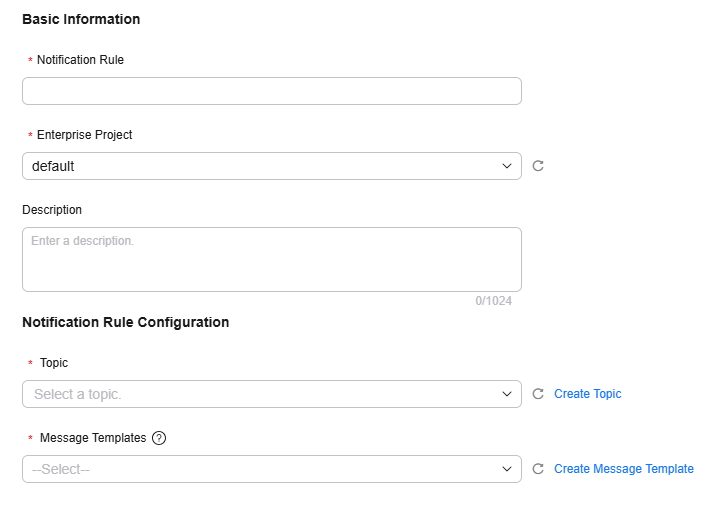Click the Notification Rule field label
Screen dimensions: 724x508
point(80,60)
